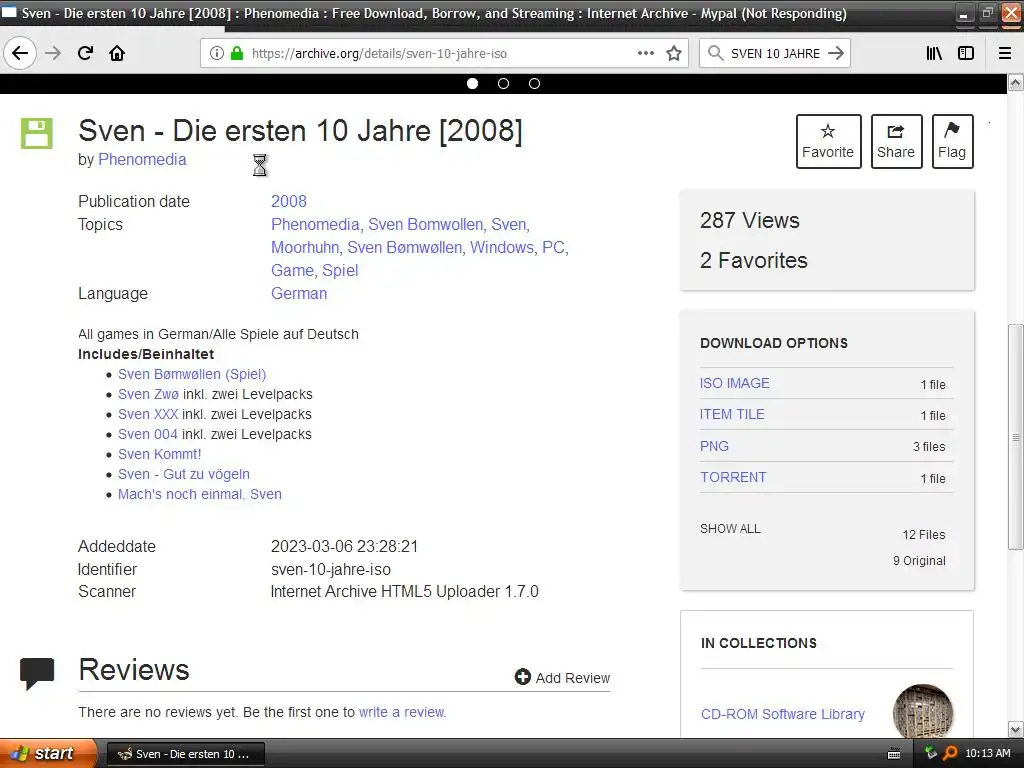Screen dimensions: 1024x768
Task: Download the ITEM TILE file
Action: tap(732, 414)
